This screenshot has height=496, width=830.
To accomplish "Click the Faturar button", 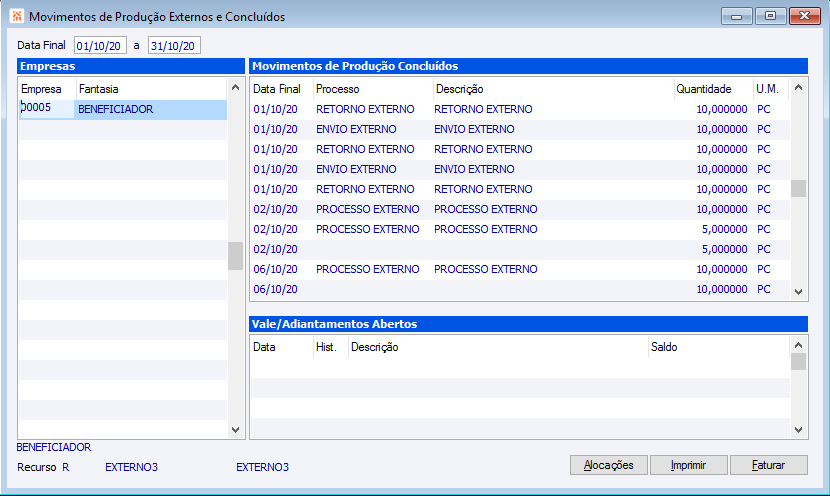I will coord(769,465).
